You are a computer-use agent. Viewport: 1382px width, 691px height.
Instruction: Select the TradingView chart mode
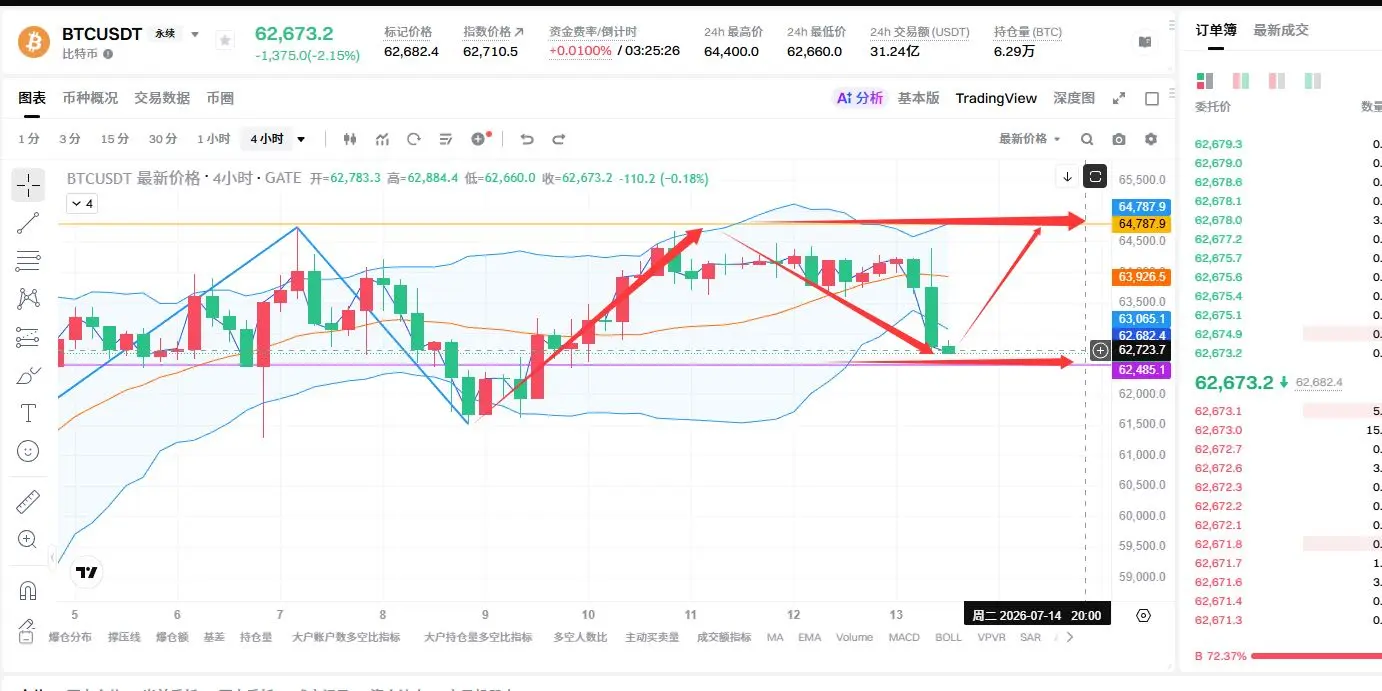(996, 98)
